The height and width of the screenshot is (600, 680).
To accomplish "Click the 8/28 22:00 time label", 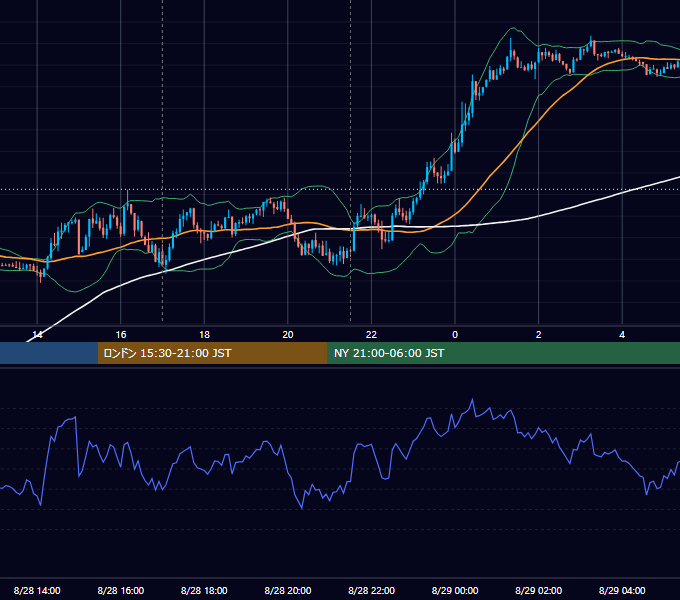I will click(x=371, y=590).
